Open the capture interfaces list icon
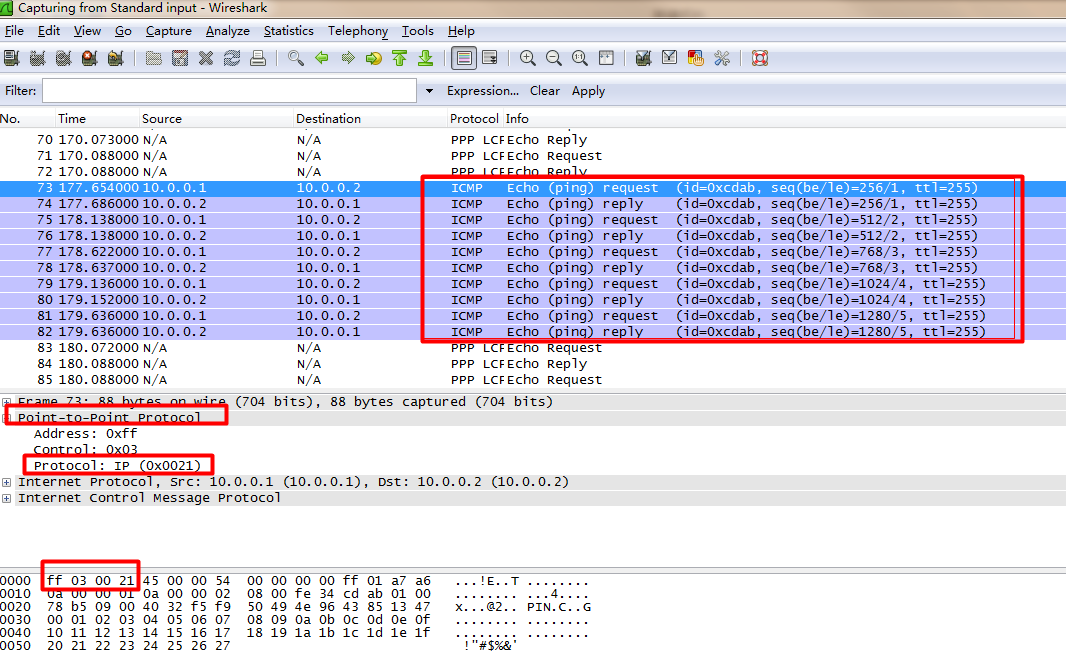 coord(12,58)
